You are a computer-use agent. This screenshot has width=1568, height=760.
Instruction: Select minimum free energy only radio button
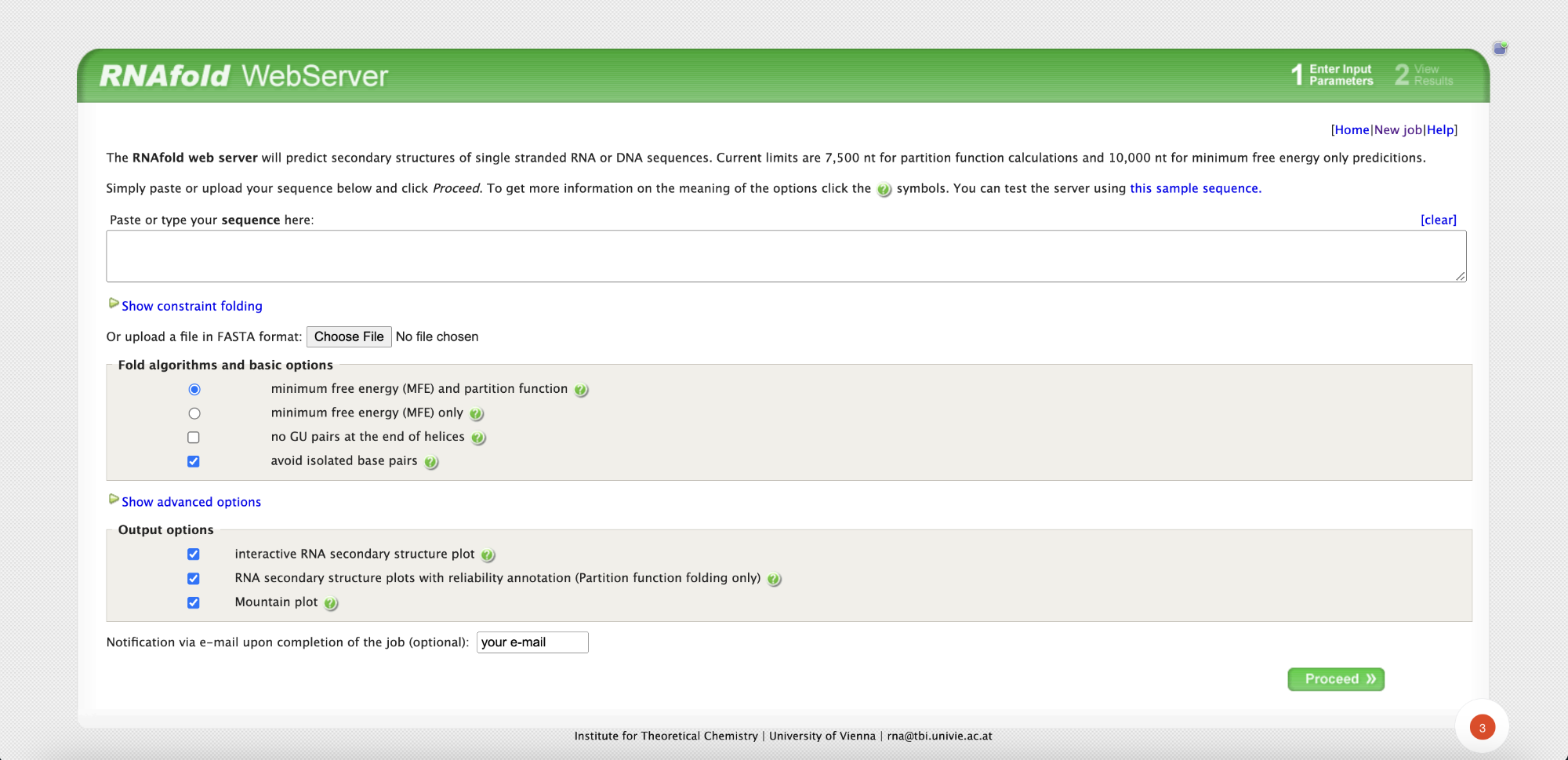click(x=194, y=413)
